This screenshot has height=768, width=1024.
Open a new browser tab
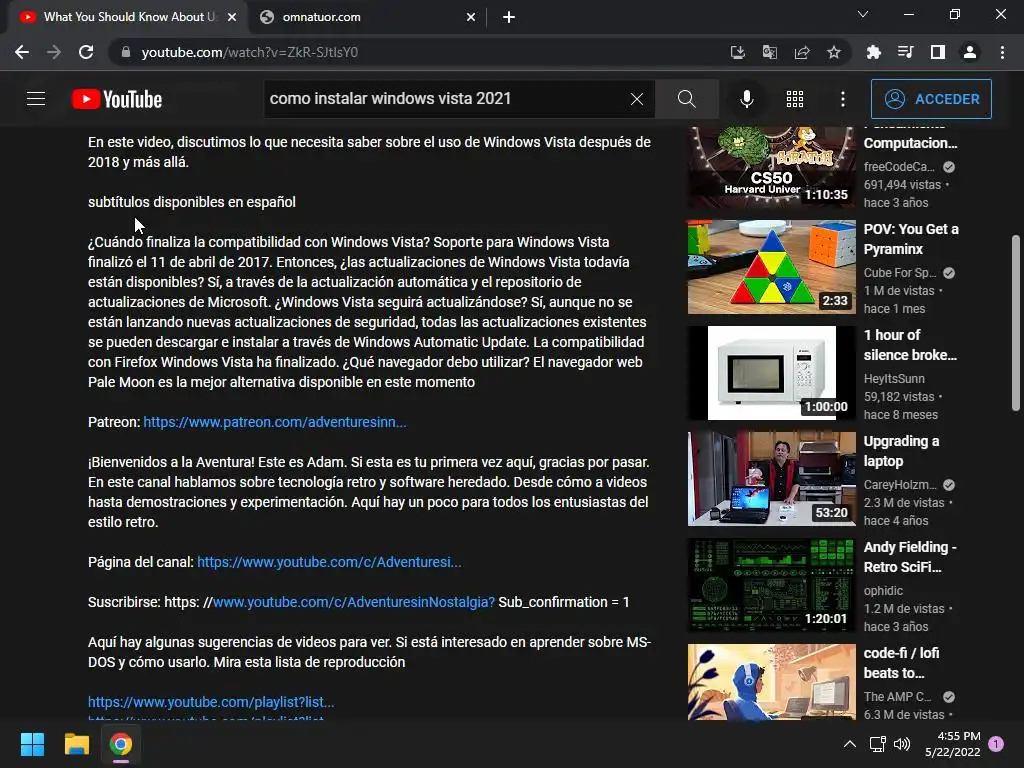(x=509, y=17)
